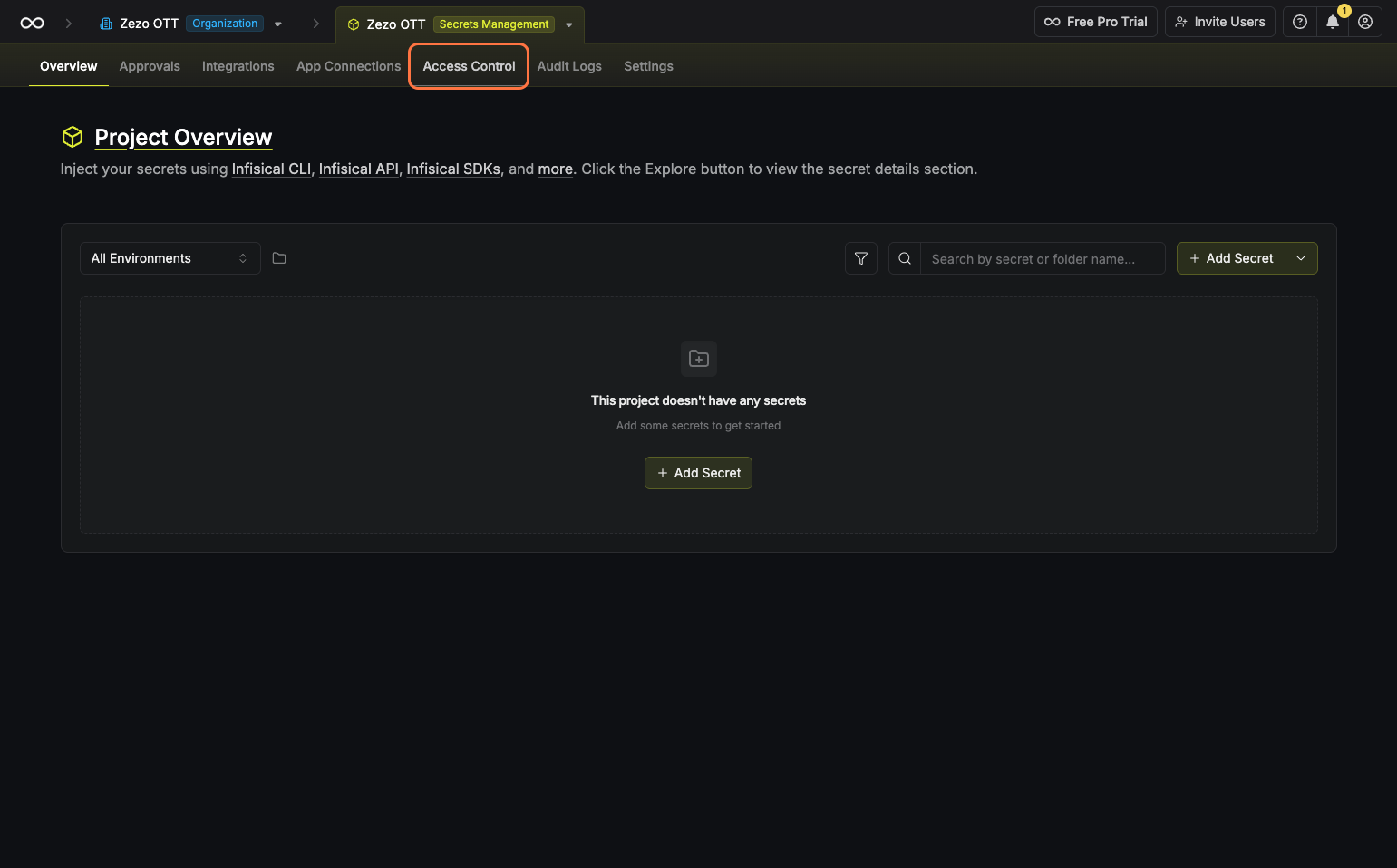
Task: Expand the Add Secret options chevron
Action: (x=1301, y=258)
